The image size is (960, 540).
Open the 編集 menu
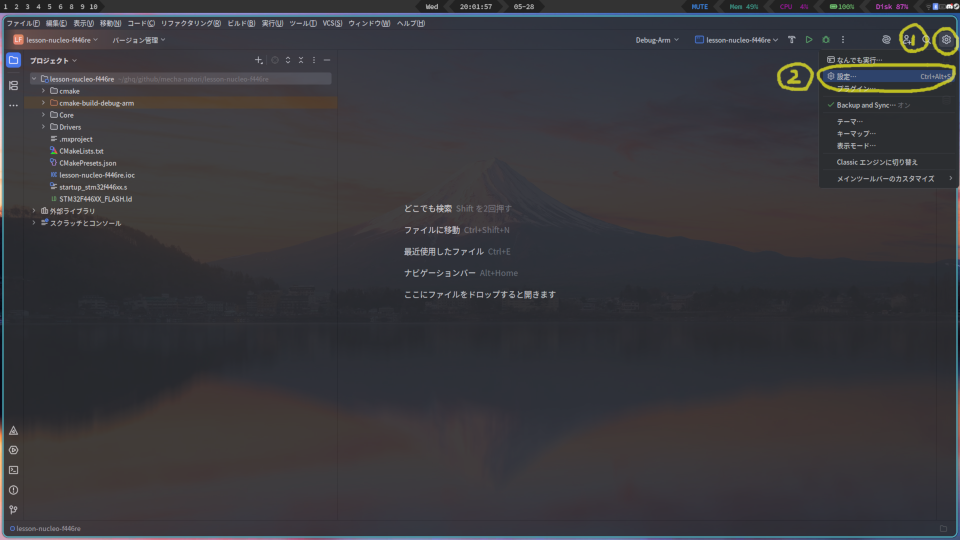56,23
